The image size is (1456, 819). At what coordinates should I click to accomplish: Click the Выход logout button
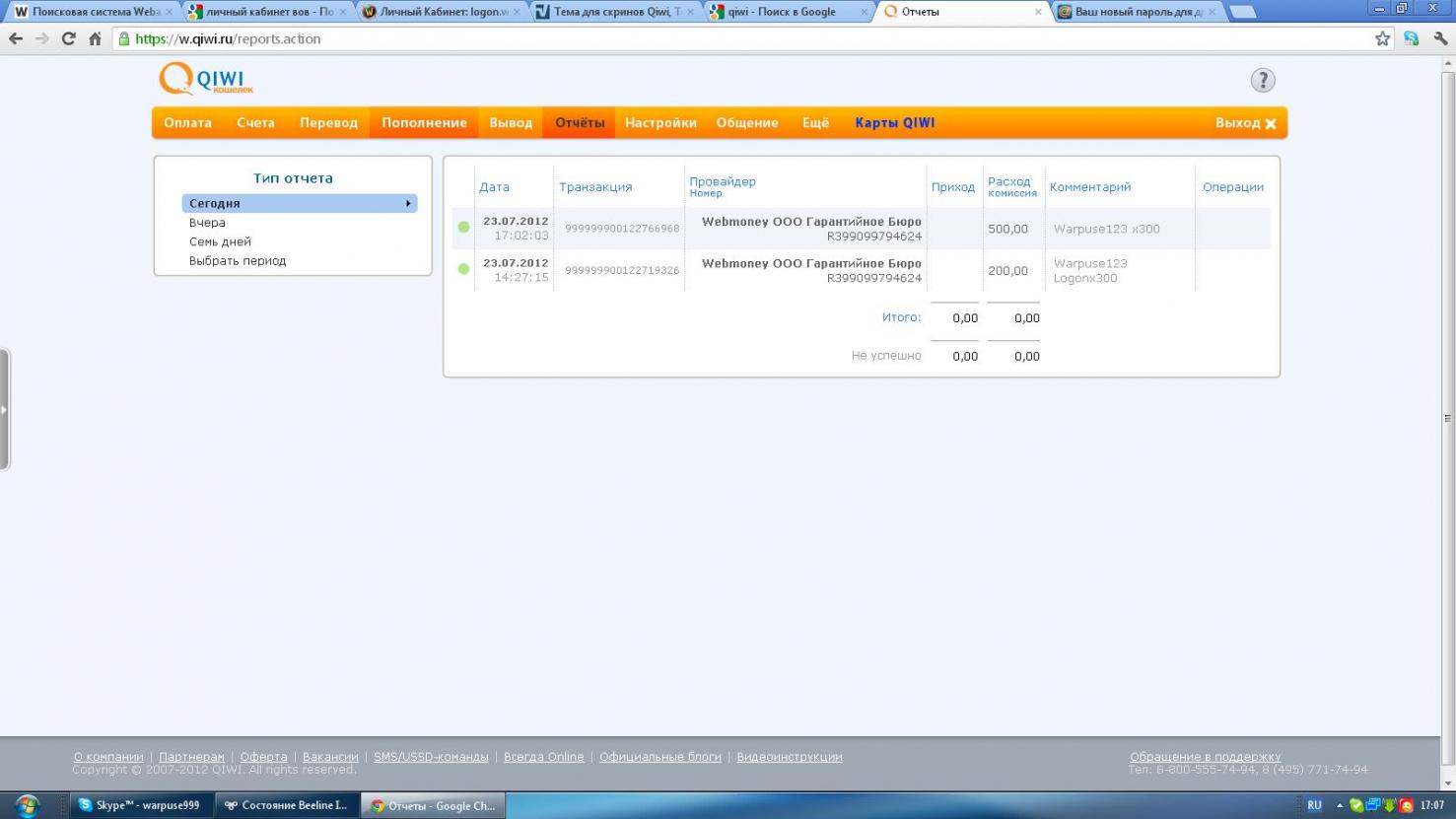click(1245, 123)
